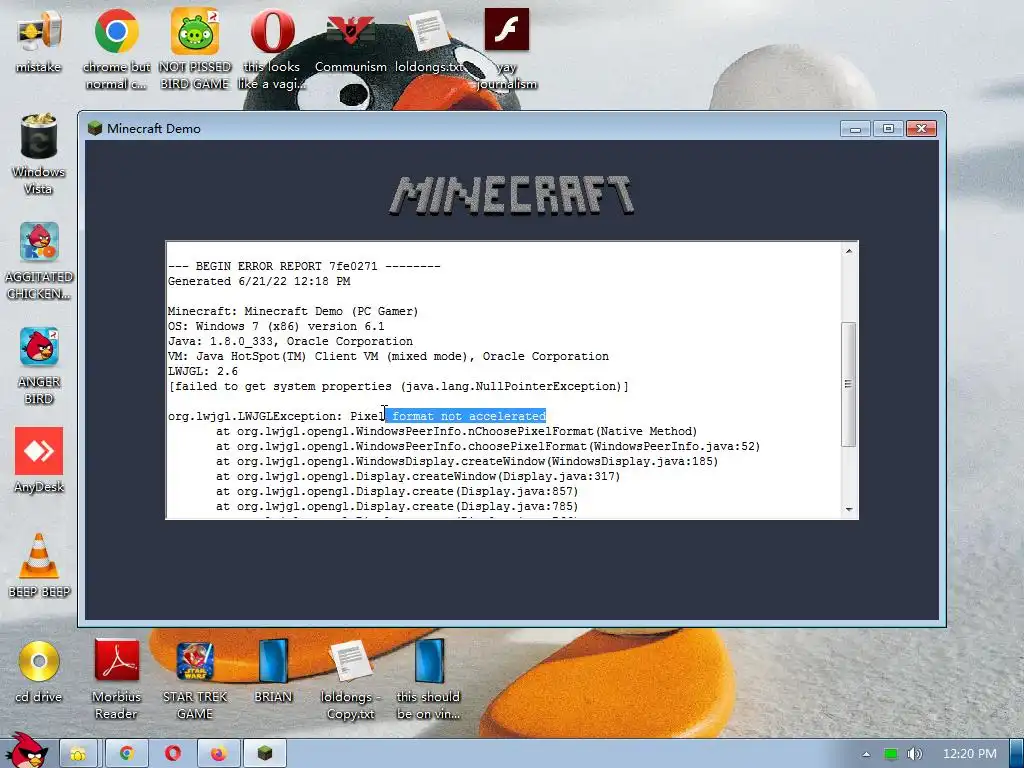Viewport: 1024px width, 768px height.
Task: Click the BRIAN desktop icon
Action: [273, 671]
